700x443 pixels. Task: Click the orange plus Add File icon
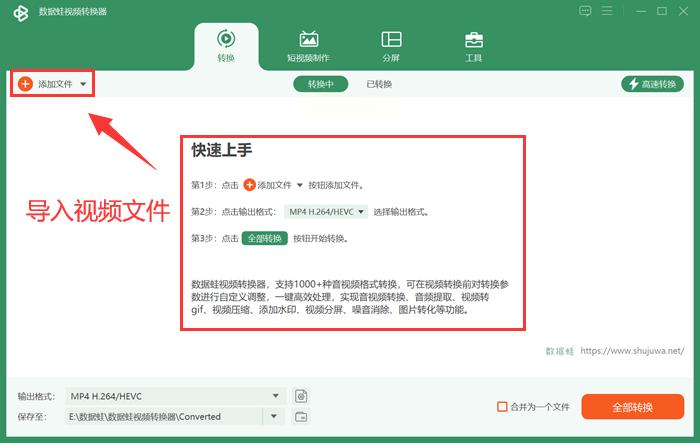point(25,84)
